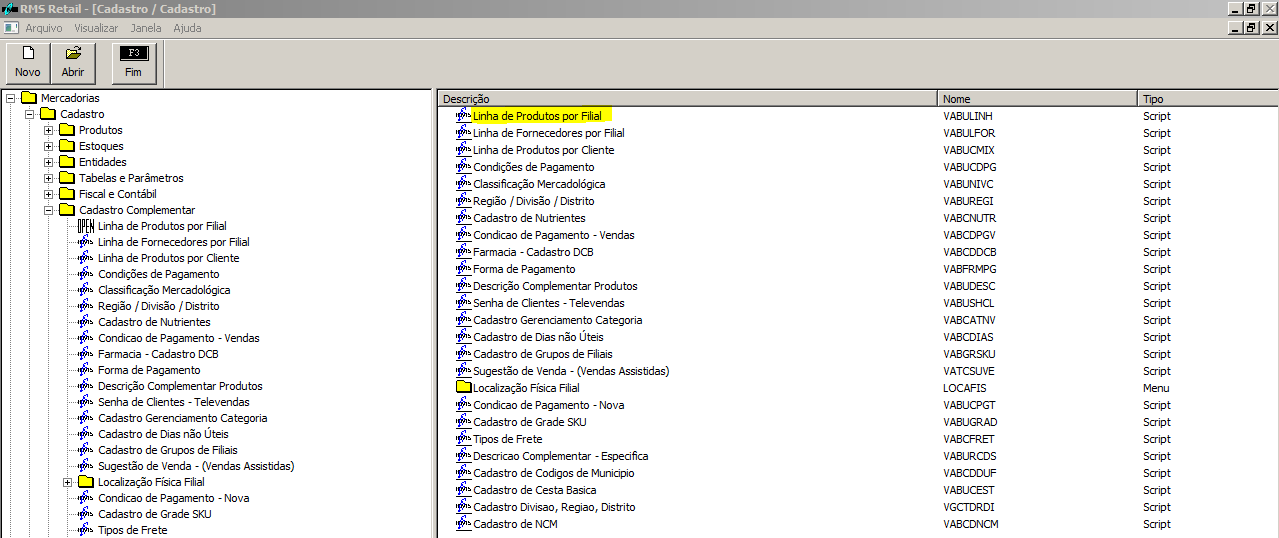Click script icon of Cadastro de NCM in list
This screenshot has width=1279, height=538.
(463, 524)
